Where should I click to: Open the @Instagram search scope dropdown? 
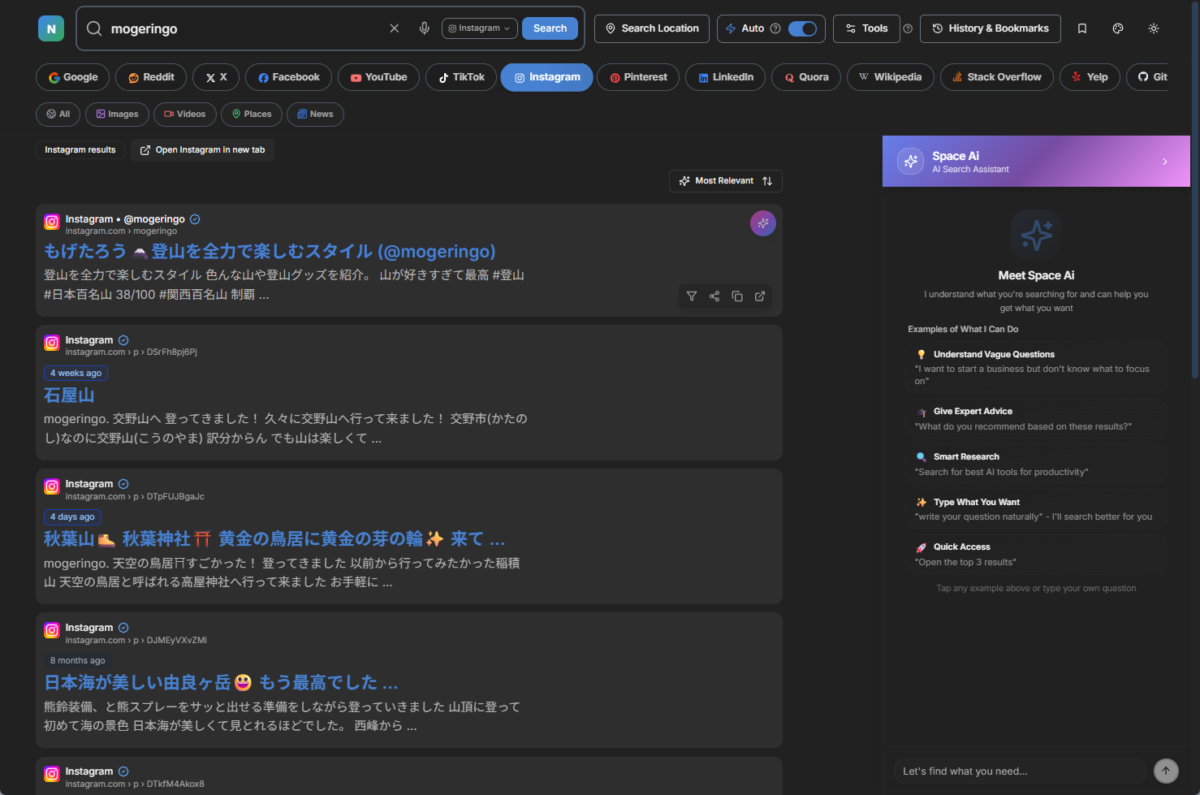479,28
